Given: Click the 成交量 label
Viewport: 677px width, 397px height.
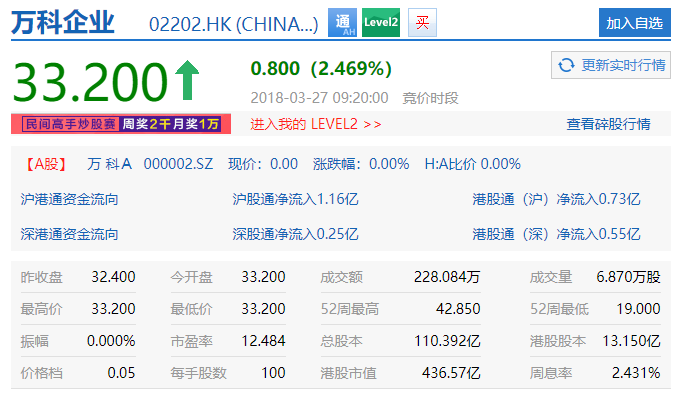Looking at the screenshot, I should click(x=551, y=277).
